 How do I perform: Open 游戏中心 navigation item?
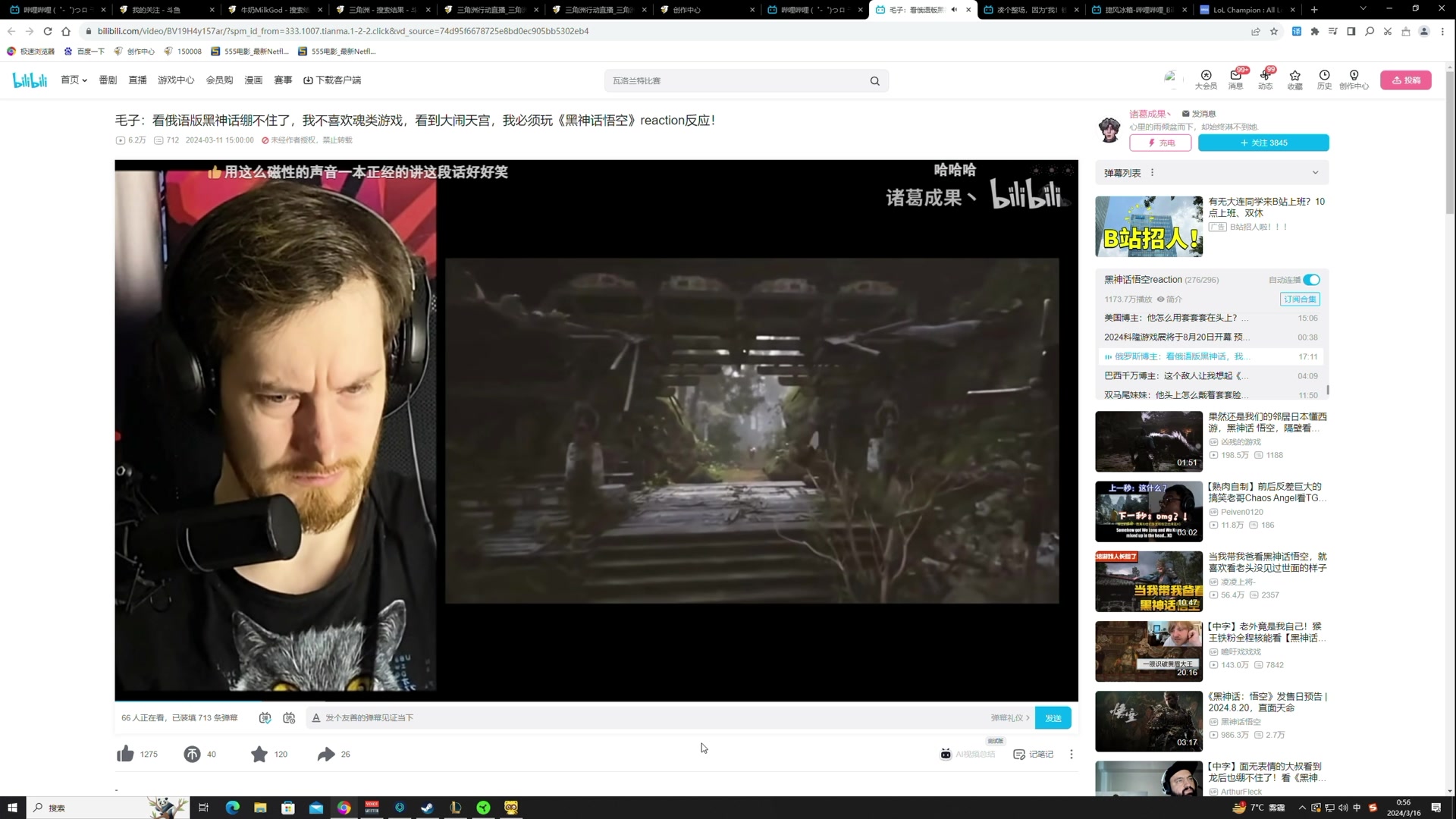(x=176, y=80)
